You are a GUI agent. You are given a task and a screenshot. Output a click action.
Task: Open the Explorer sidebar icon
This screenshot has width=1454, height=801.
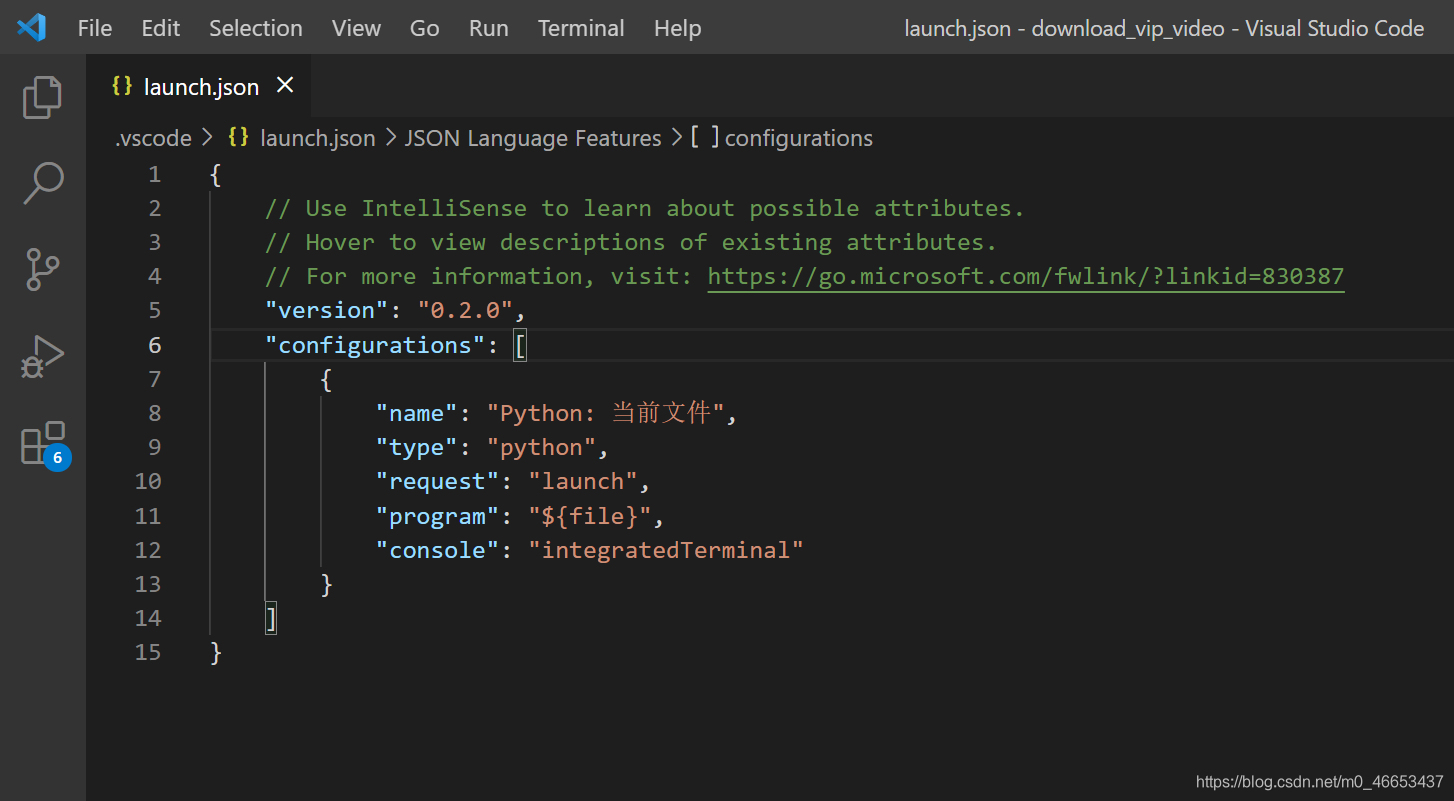coord(42,96)
